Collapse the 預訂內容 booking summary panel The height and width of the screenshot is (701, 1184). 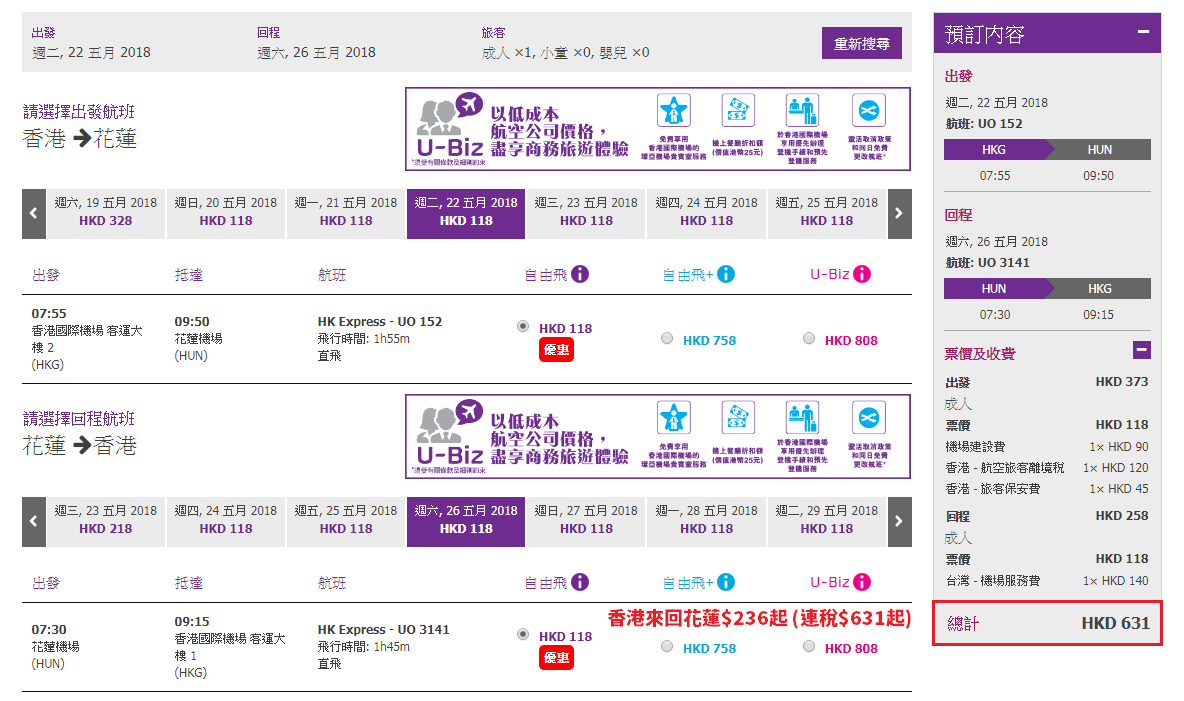click(x=1143, y=32)
